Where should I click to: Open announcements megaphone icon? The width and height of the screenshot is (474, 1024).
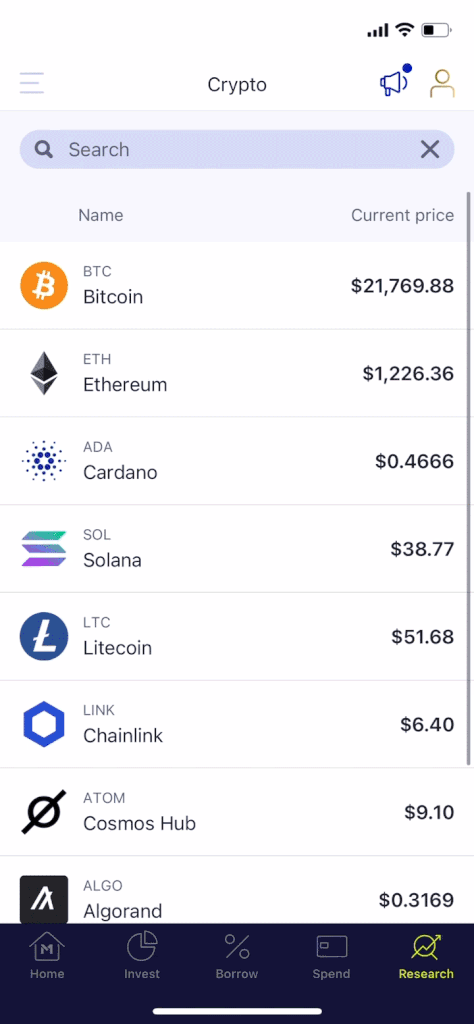(395, 81)
